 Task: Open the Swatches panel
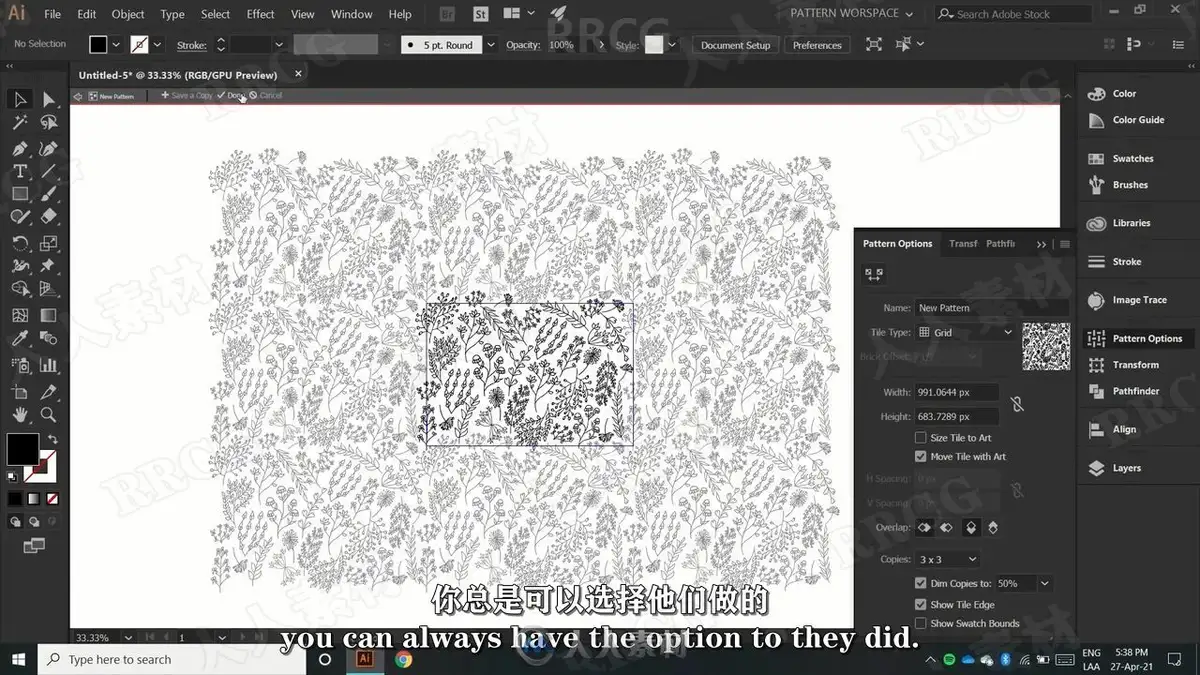pyautogui.click(x=1132, y=159)
